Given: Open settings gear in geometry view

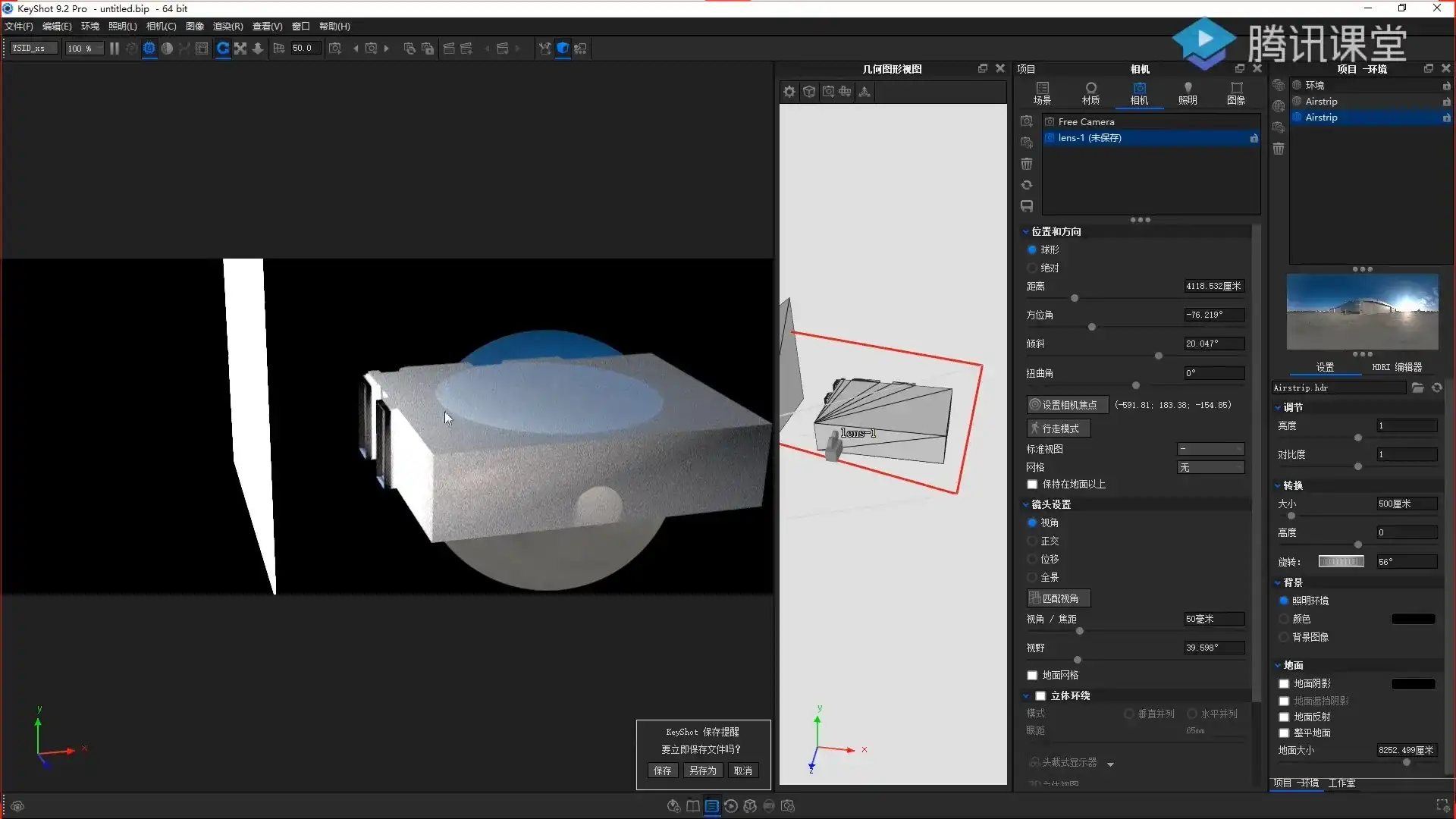Looking at the screenshot, I should point(789,92).
